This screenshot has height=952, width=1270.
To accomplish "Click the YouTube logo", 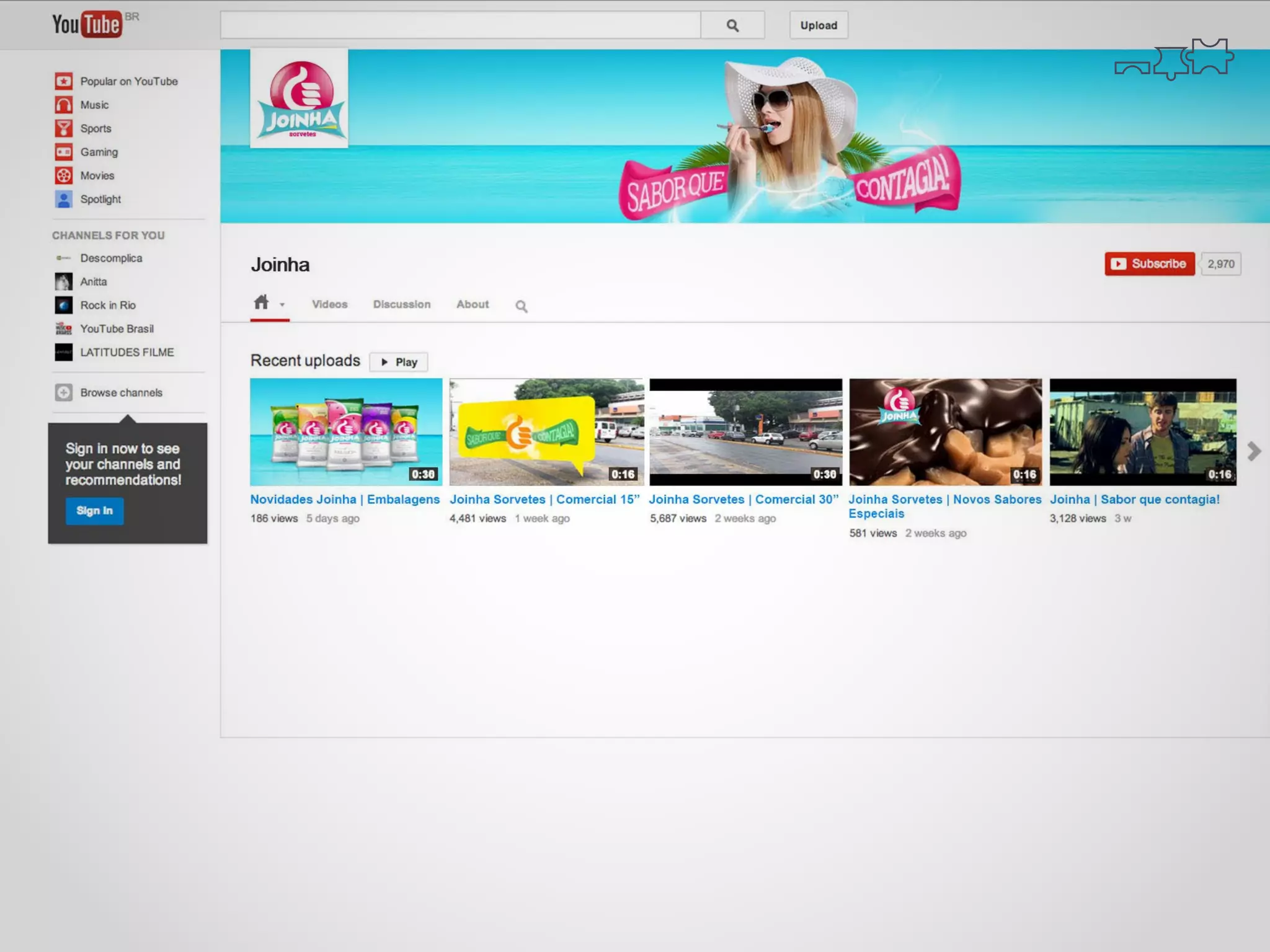I will pyautogui.click(x=87, y=25).
